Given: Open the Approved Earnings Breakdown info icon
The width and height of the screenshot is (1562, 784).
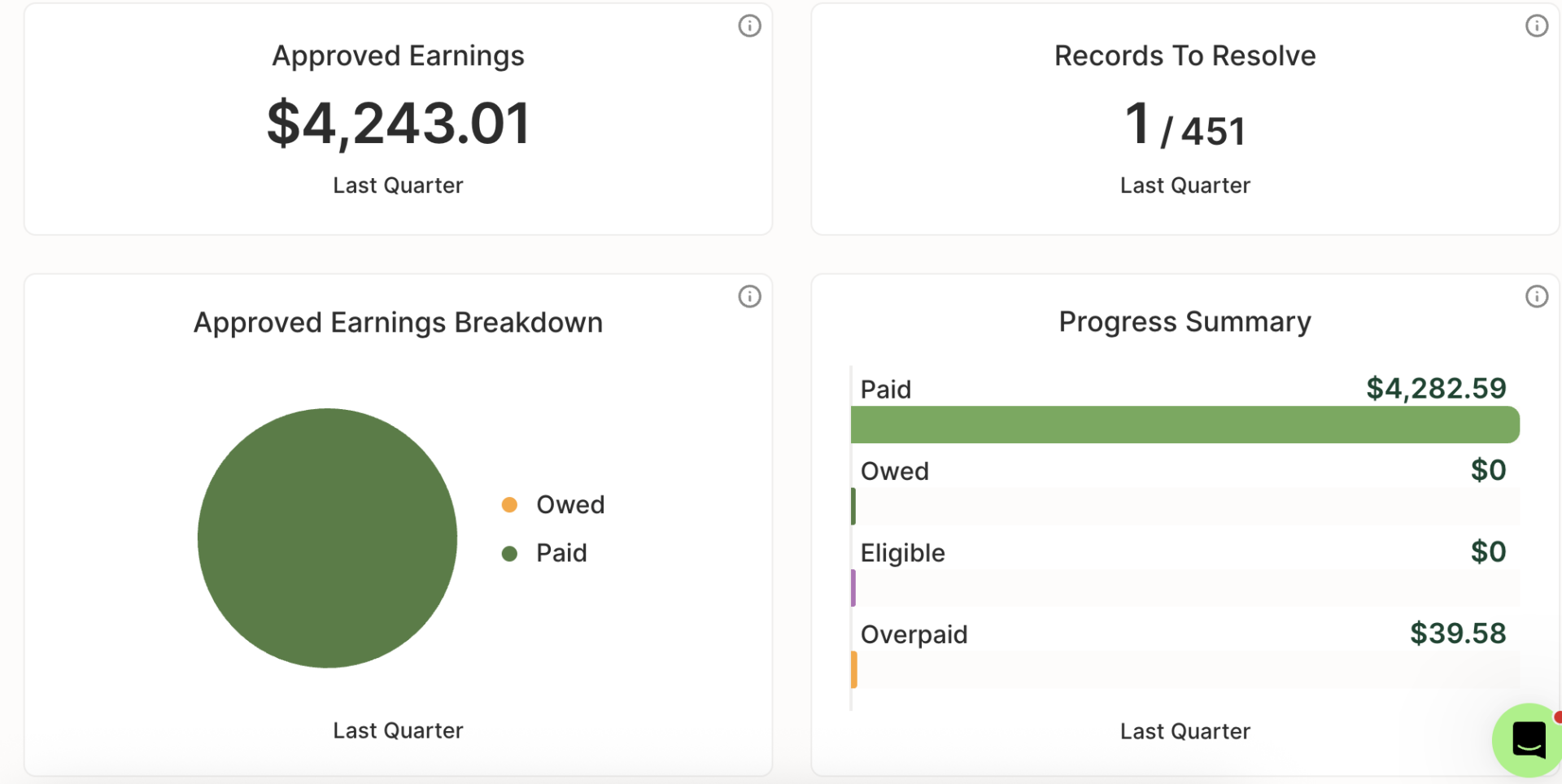Looking at the screenshot, I should (x=749, y=296).
